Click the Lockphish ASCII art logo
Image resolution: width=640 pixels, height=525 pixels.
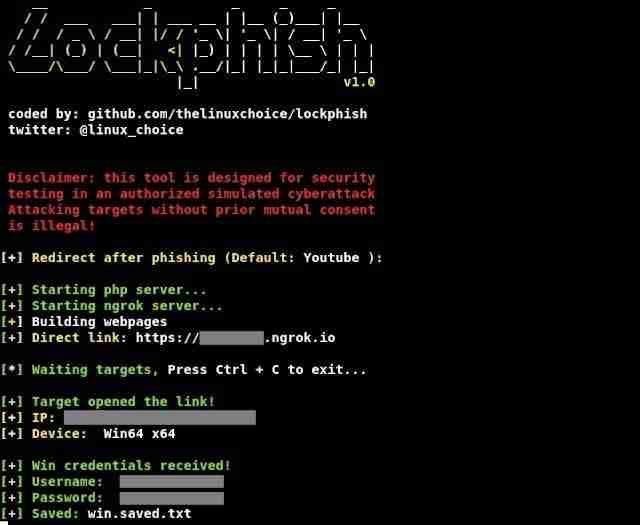click(x=191, y=48)
